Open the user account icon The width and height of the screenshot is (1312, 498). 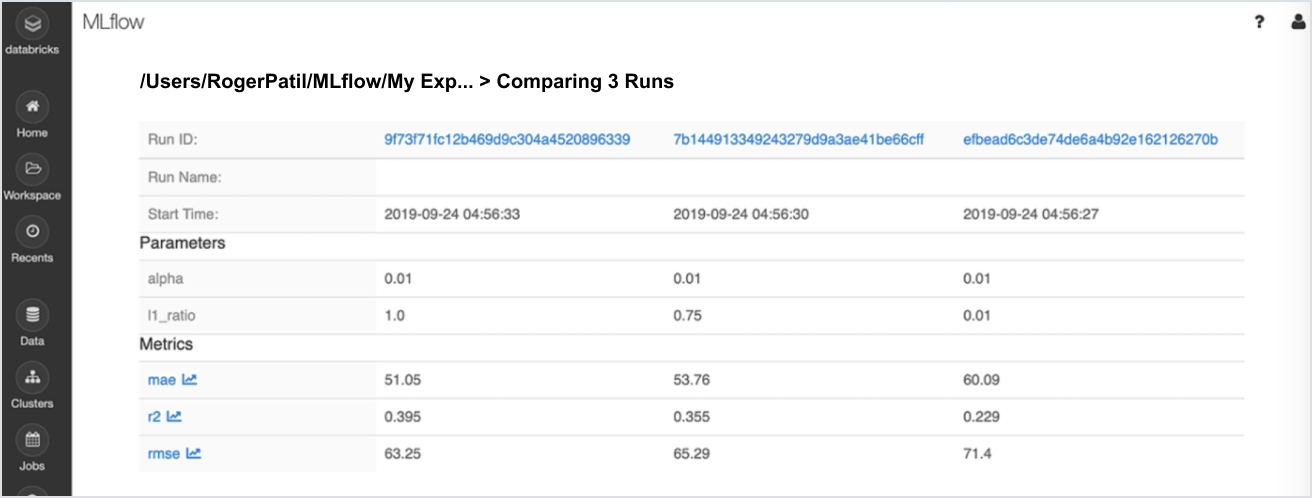pos(1298,23)
